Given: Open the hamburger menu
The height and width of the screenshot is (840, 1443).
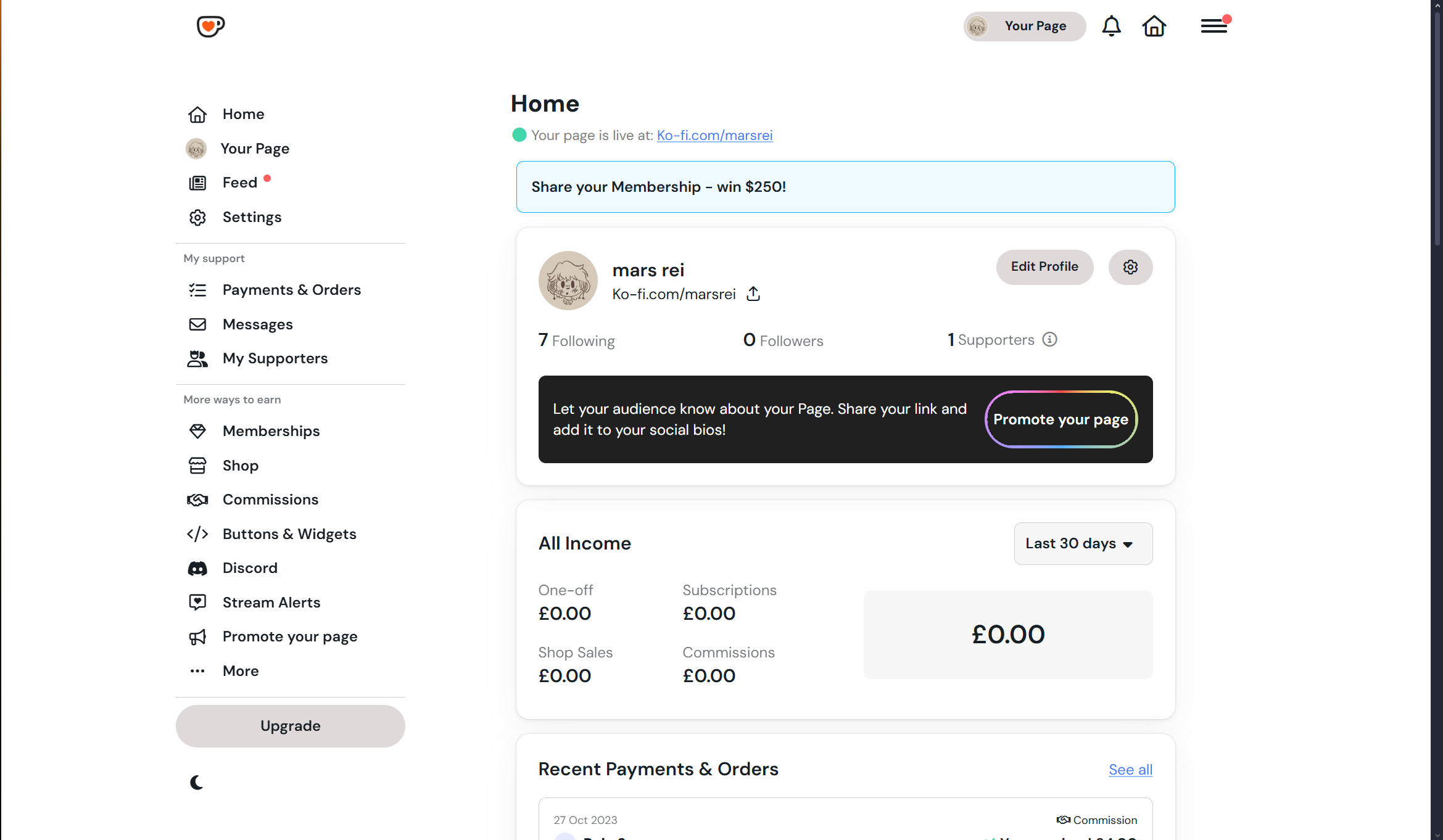Looking at the screenshot, I should pyautogui.click(x=1214, y=26).
